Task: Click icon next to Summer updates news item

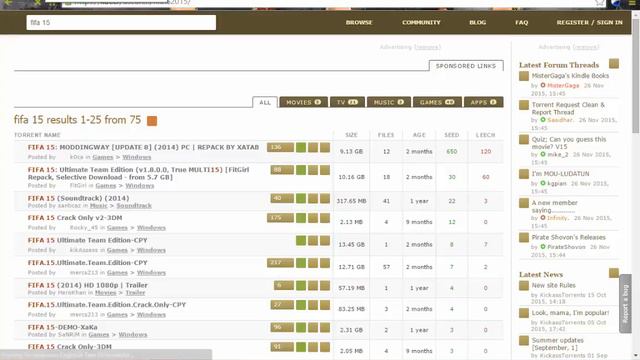Action: point(524,340)
